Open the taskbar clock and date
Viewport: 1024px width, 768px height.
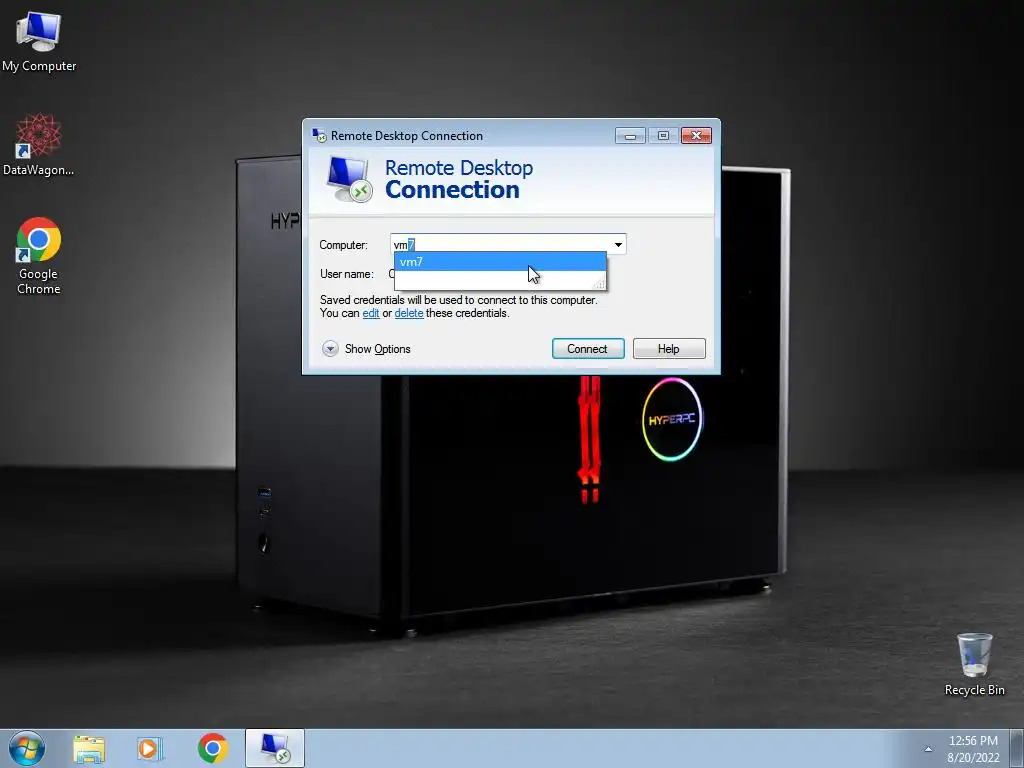[x=973, y=749]
